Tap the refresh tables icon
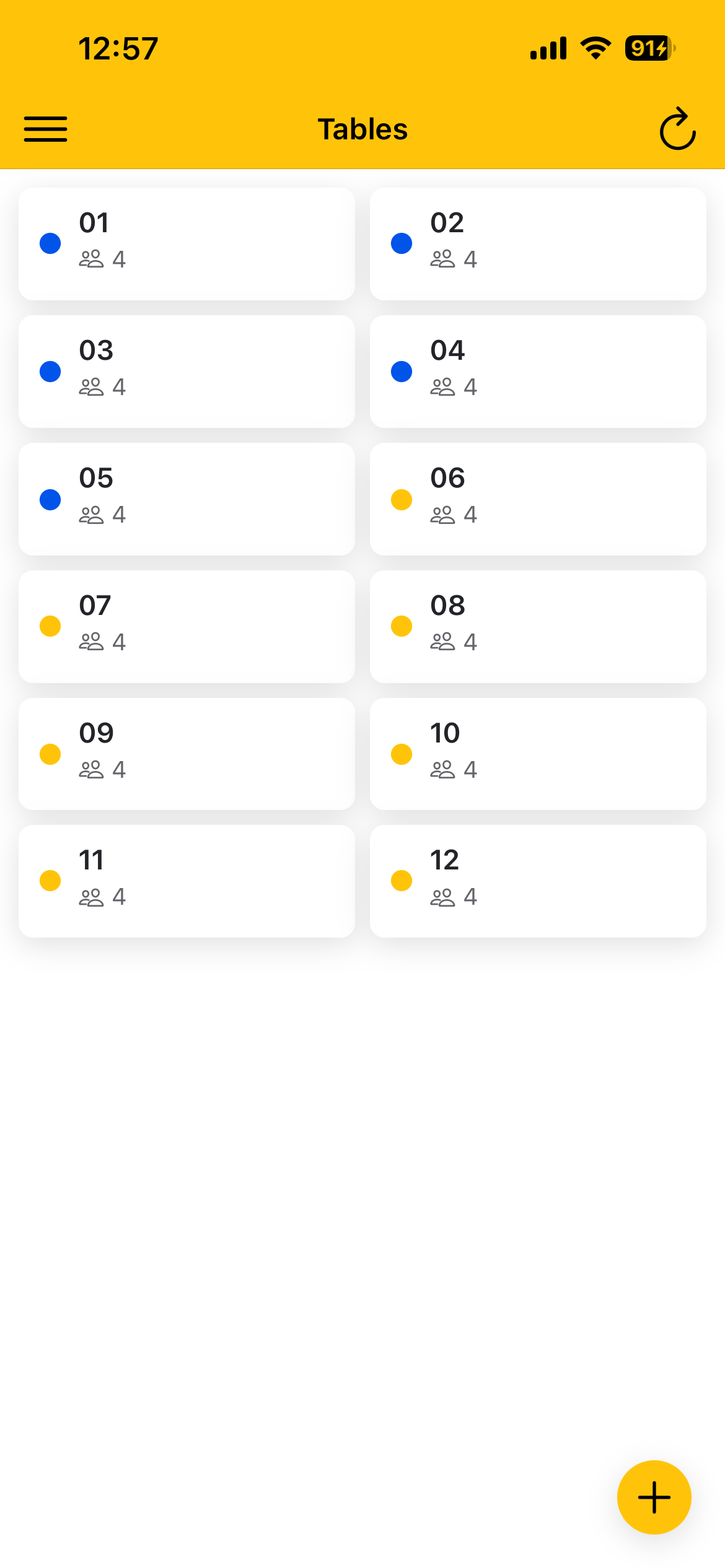Image resolution: width=725 pixels, height=1568 pixels. pyautogui.click(x=677, y=129)
